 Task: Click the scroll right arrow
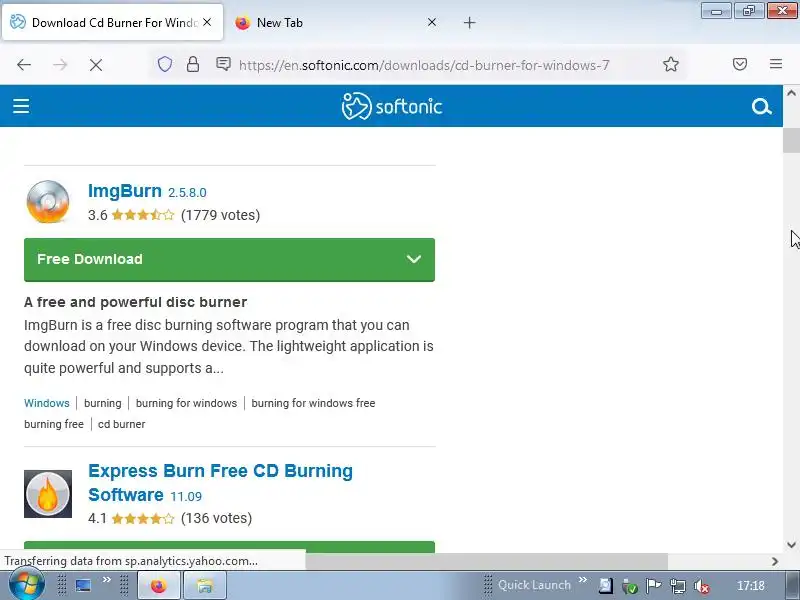click(774, 561)
